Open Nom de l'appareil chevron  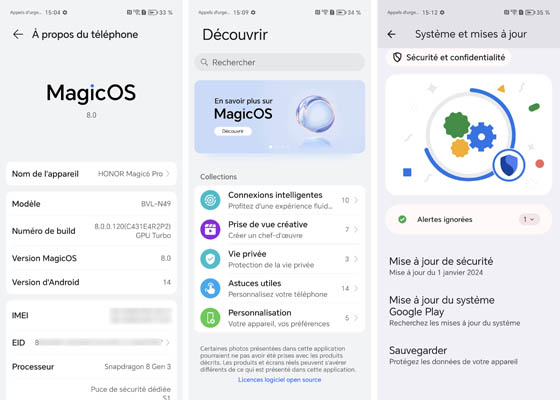pyautogui.click(x=168, y=174)
